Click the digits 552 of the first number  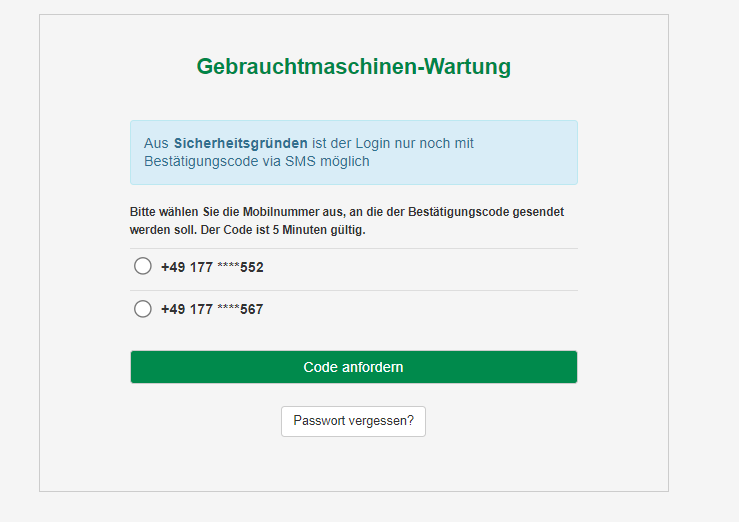pyautogui.click(x=252, y=267)
